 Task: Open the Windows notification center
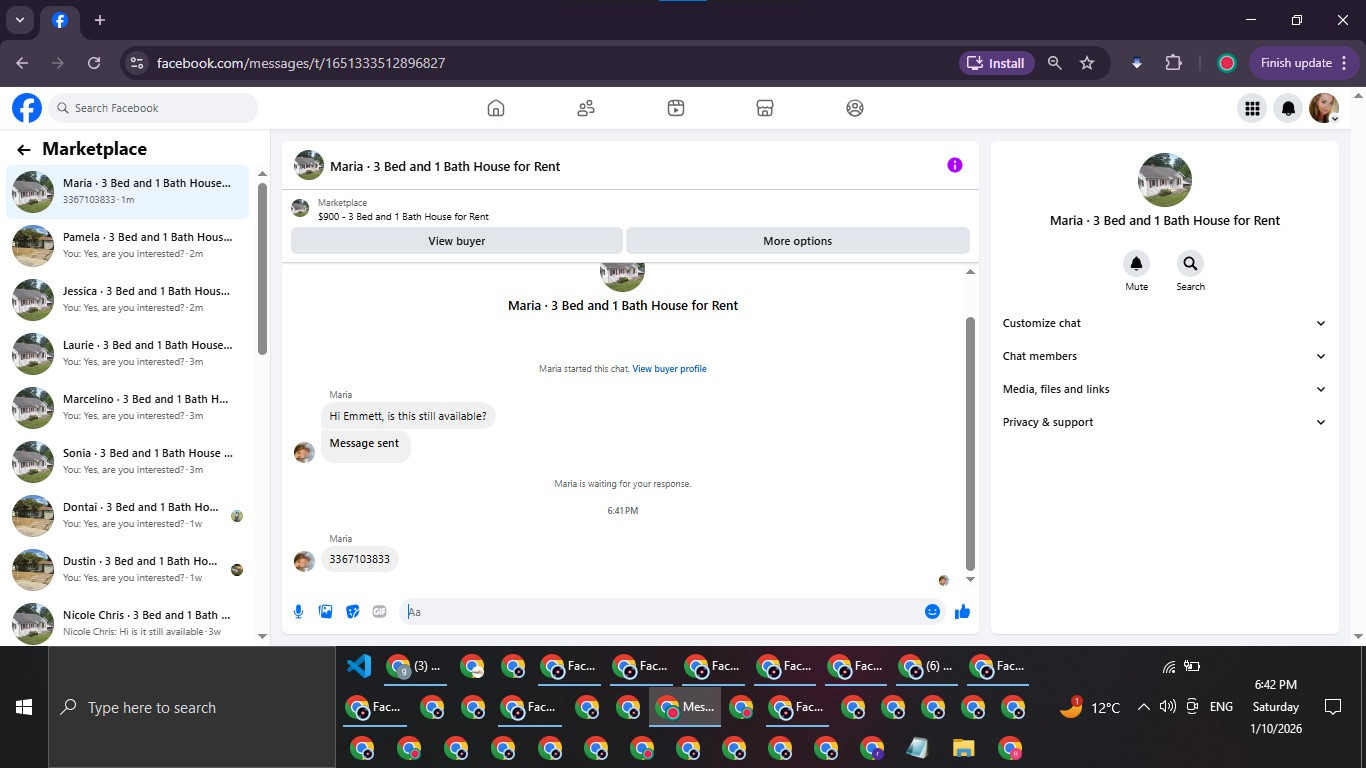1332,707
